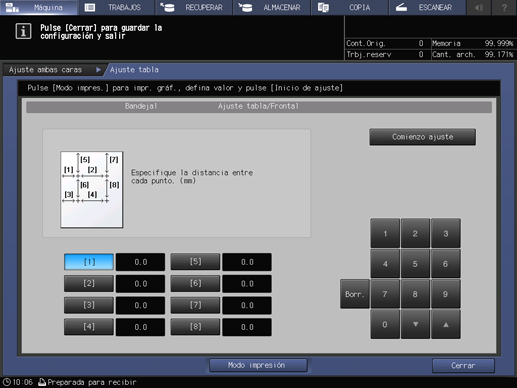
Task: Select measurement point [2]
Action: [89, 284]
